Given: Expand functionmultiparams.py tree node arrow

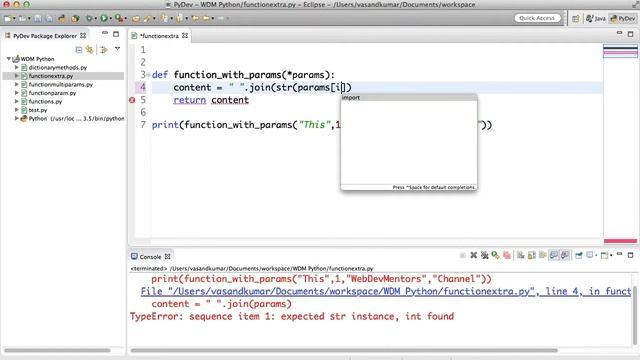Looking at the screenshot, I should (x=17, y=84).
